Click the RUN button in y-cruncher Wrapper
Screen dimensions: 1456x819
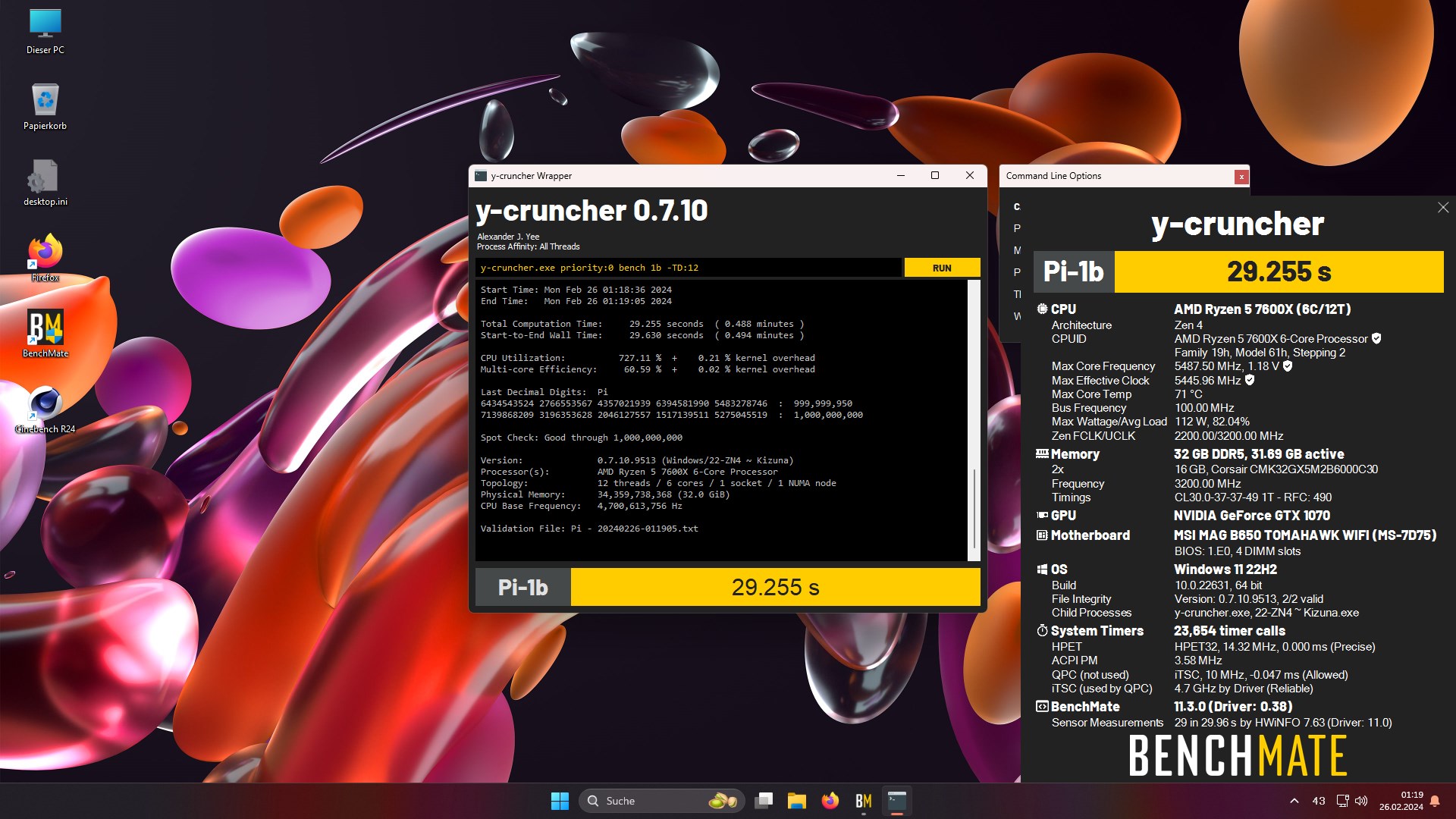942,268
